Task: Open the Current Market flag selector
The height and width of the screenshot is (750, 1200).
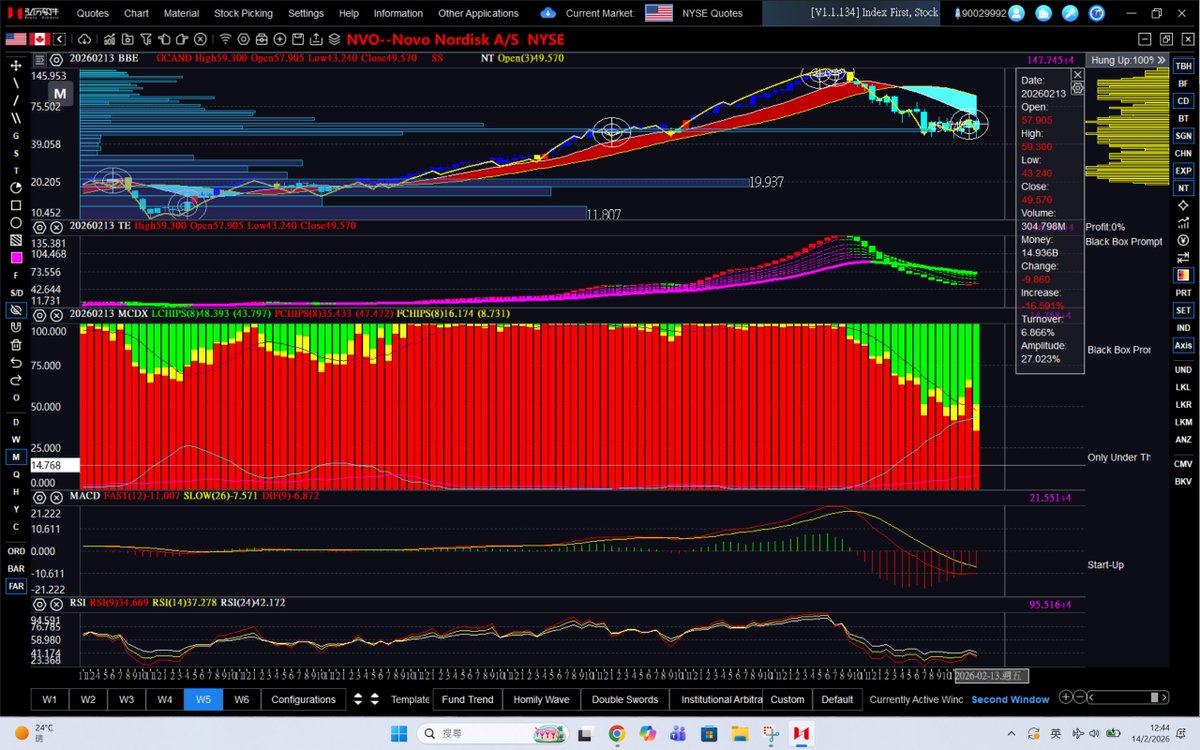Action: [659, 13]
